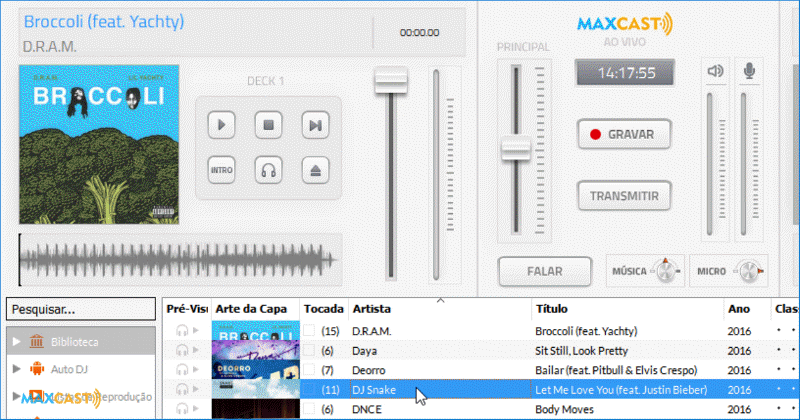800x420 pixels.
Task: Sort by the Tocada column header
Action: 323,309
